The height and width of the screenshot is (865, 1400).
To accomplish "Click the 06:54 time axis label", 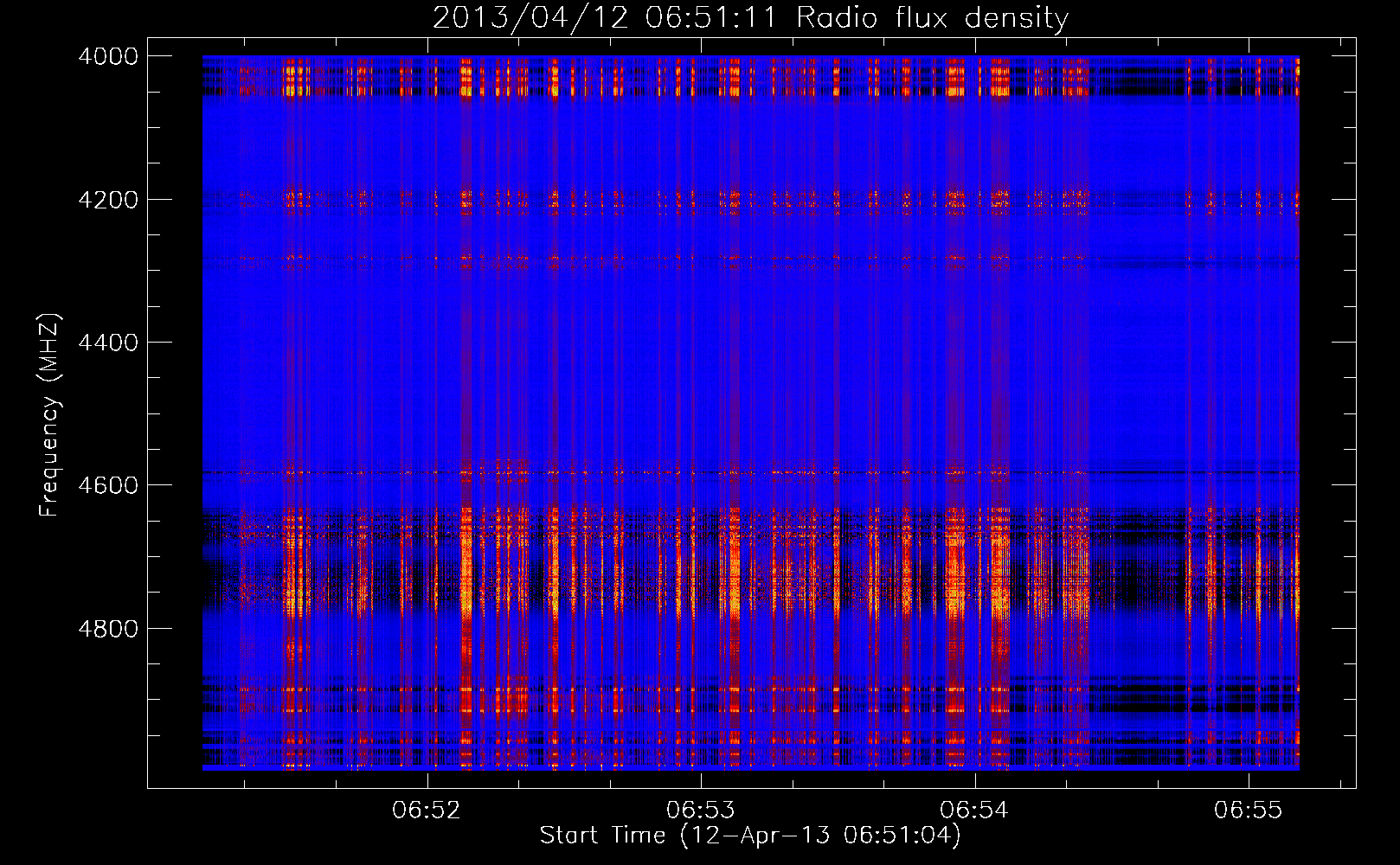I will click(x=974, y=811).
